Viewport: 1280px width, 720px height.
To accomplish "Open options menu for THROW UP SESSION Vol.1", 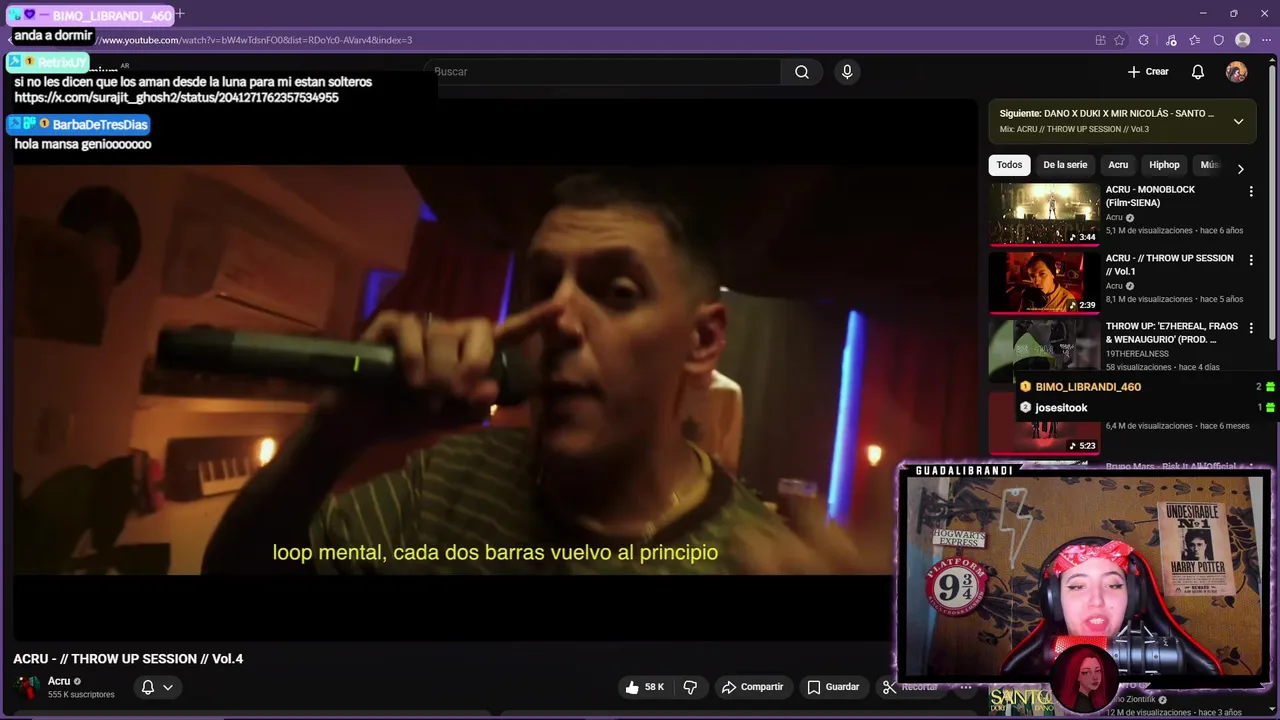I will [x=1250, y=259].
